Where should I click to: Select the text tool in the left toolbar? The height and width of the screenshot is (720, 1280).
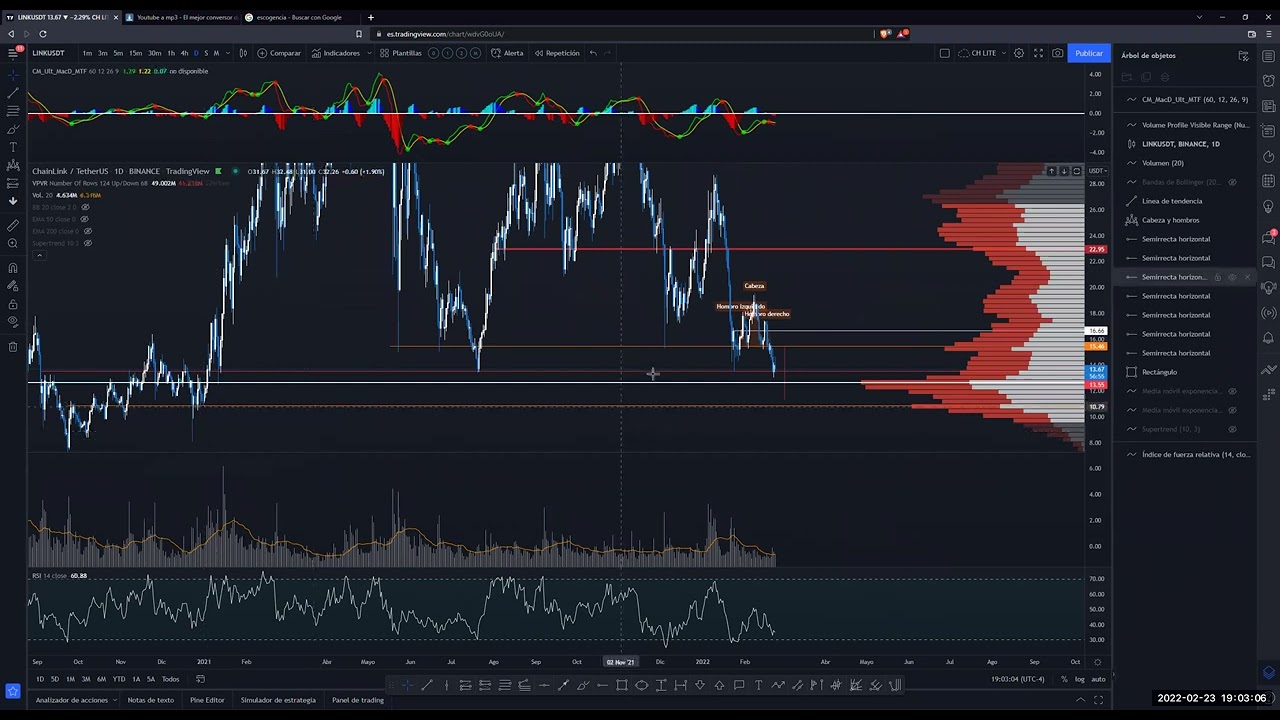13,147
